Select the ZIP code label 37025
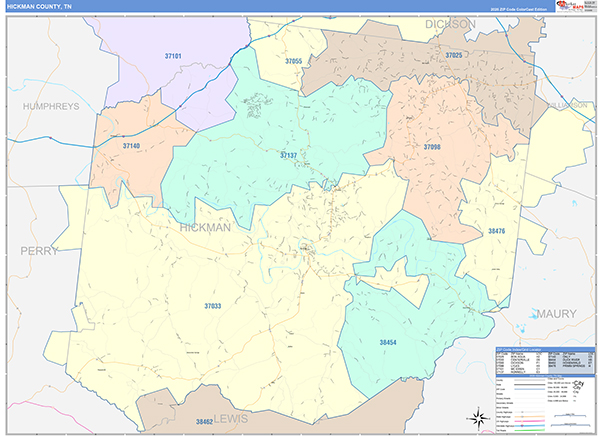Screen dimensions: 600x436 click(x=454, y=55)
